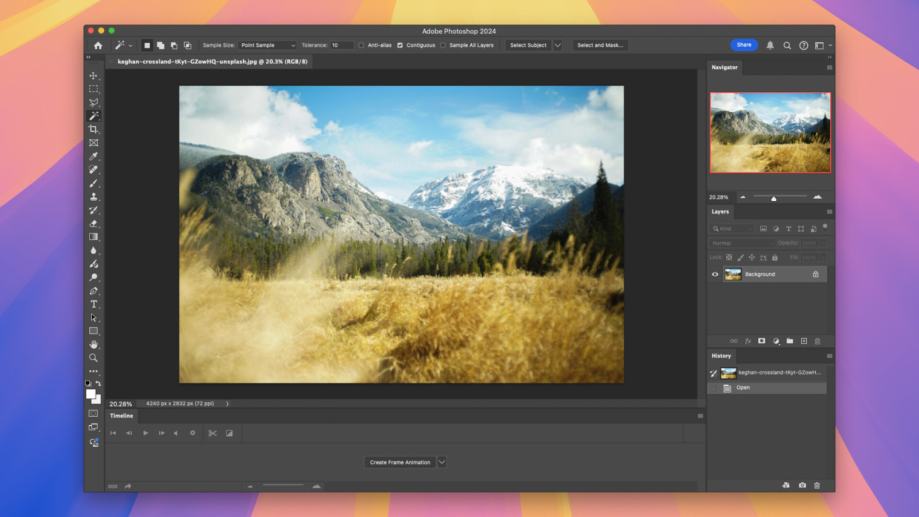The height and width of the screenshot is (517, 919).
Task: Click the Share button
Action: (744, 45)
